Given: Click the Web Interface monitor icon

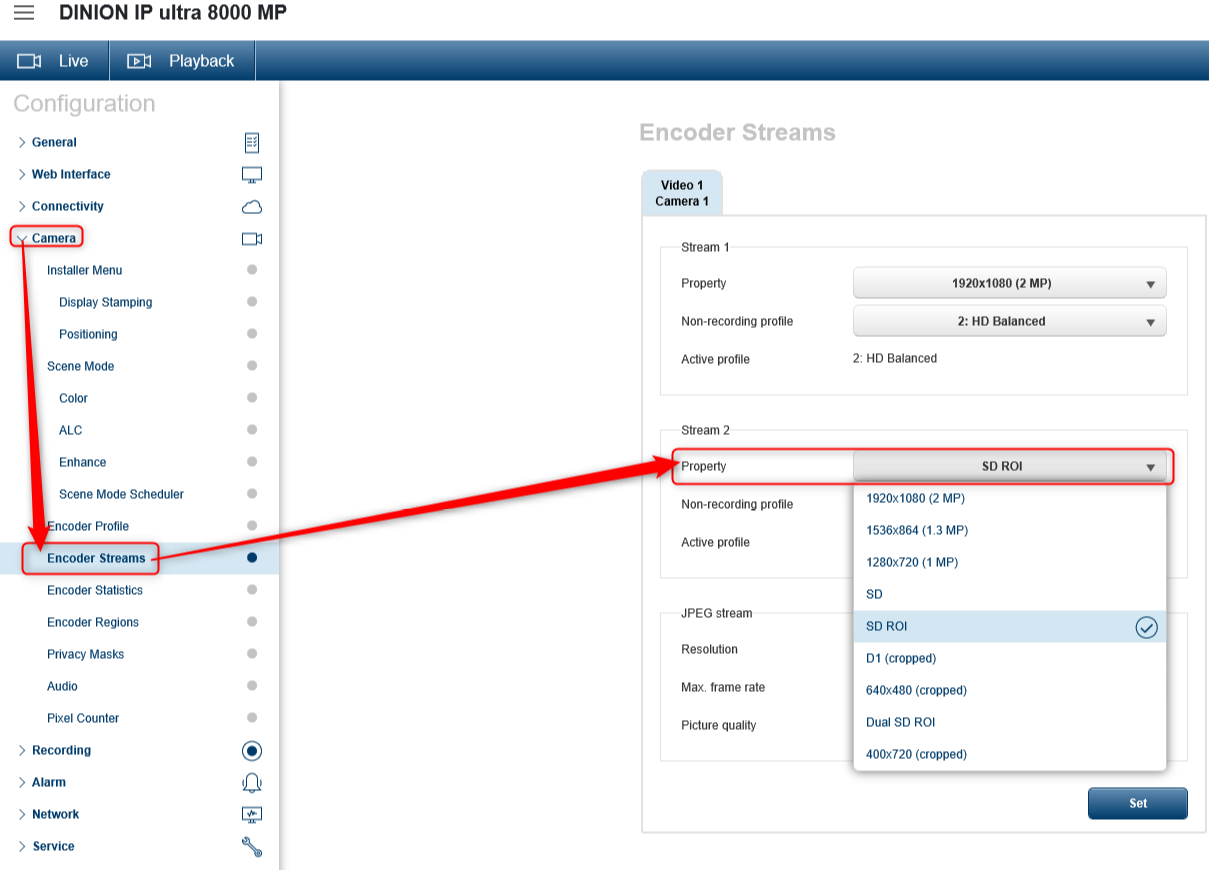Looking at the screenshot, I should pos(252,174).
